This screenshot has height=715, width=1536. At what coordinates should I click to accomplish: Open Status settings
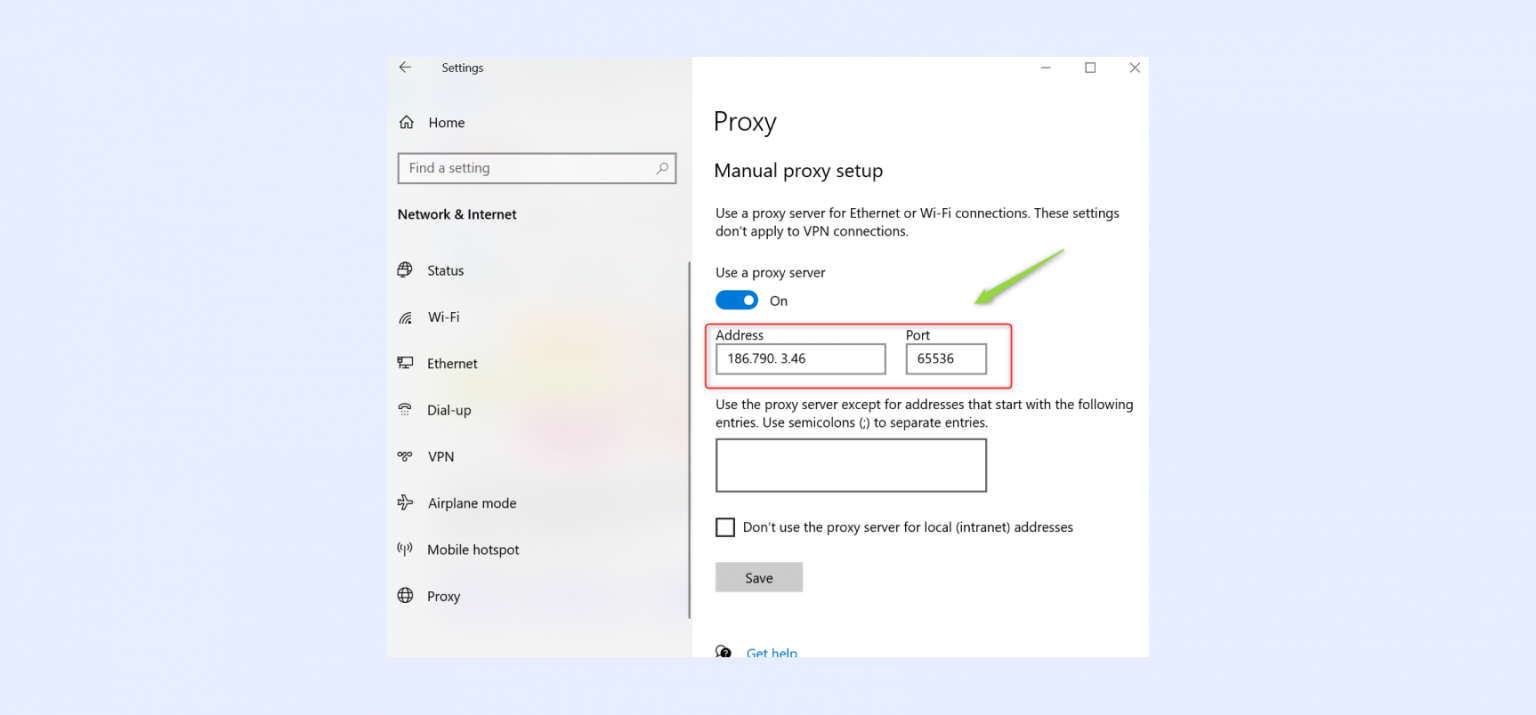445,270
